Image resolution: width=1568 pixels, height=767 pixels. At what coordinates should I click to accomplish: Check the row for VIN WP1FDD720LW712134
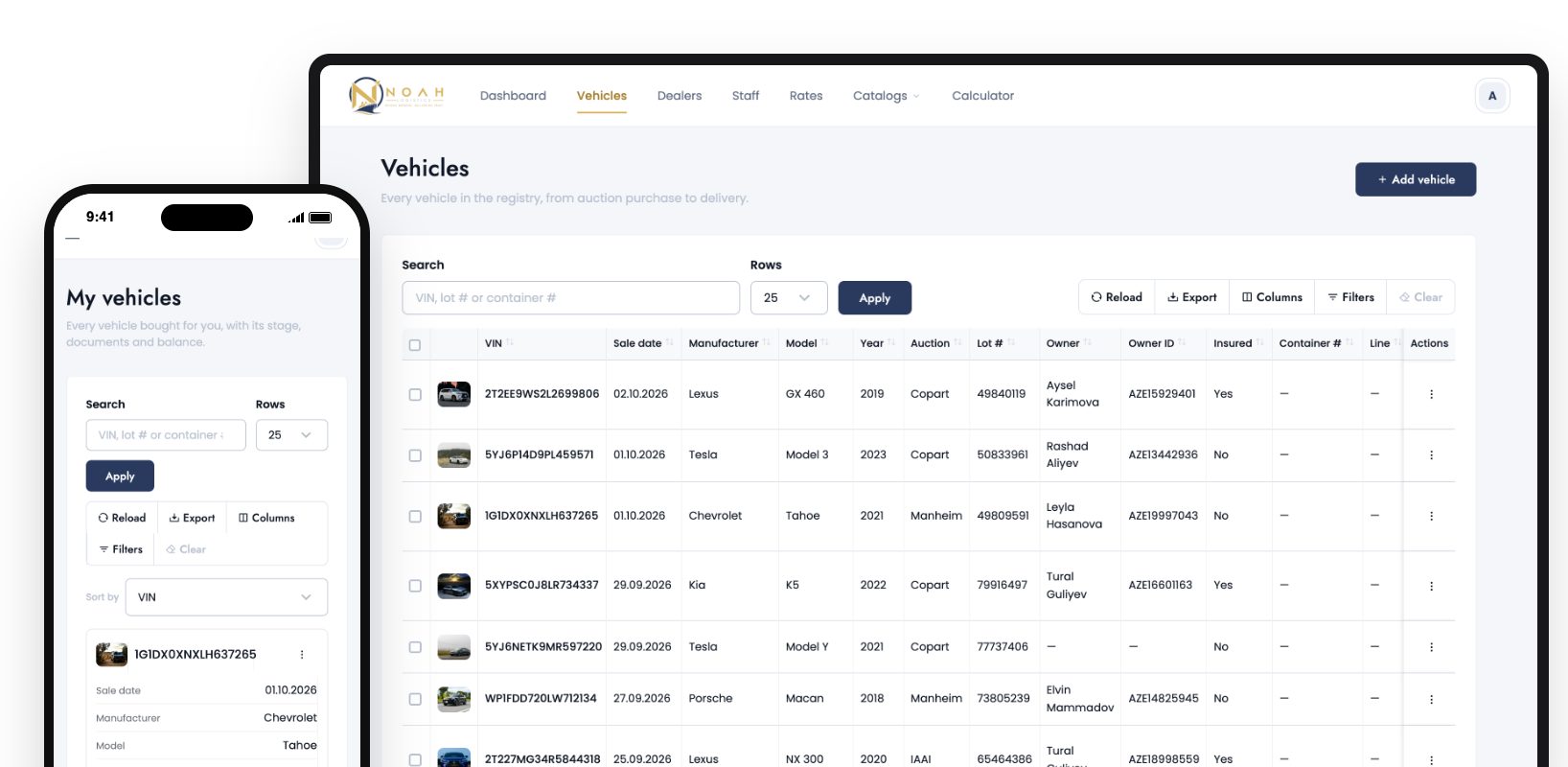[x=415, y=699]
